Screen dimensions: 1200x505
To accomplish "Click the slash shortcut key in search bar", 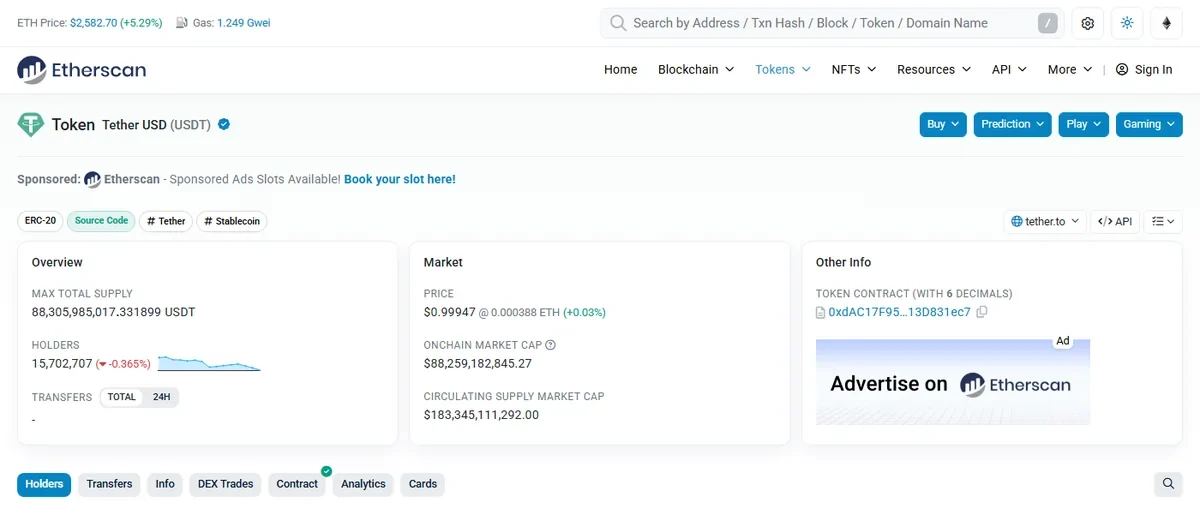I will point(1047,23).
